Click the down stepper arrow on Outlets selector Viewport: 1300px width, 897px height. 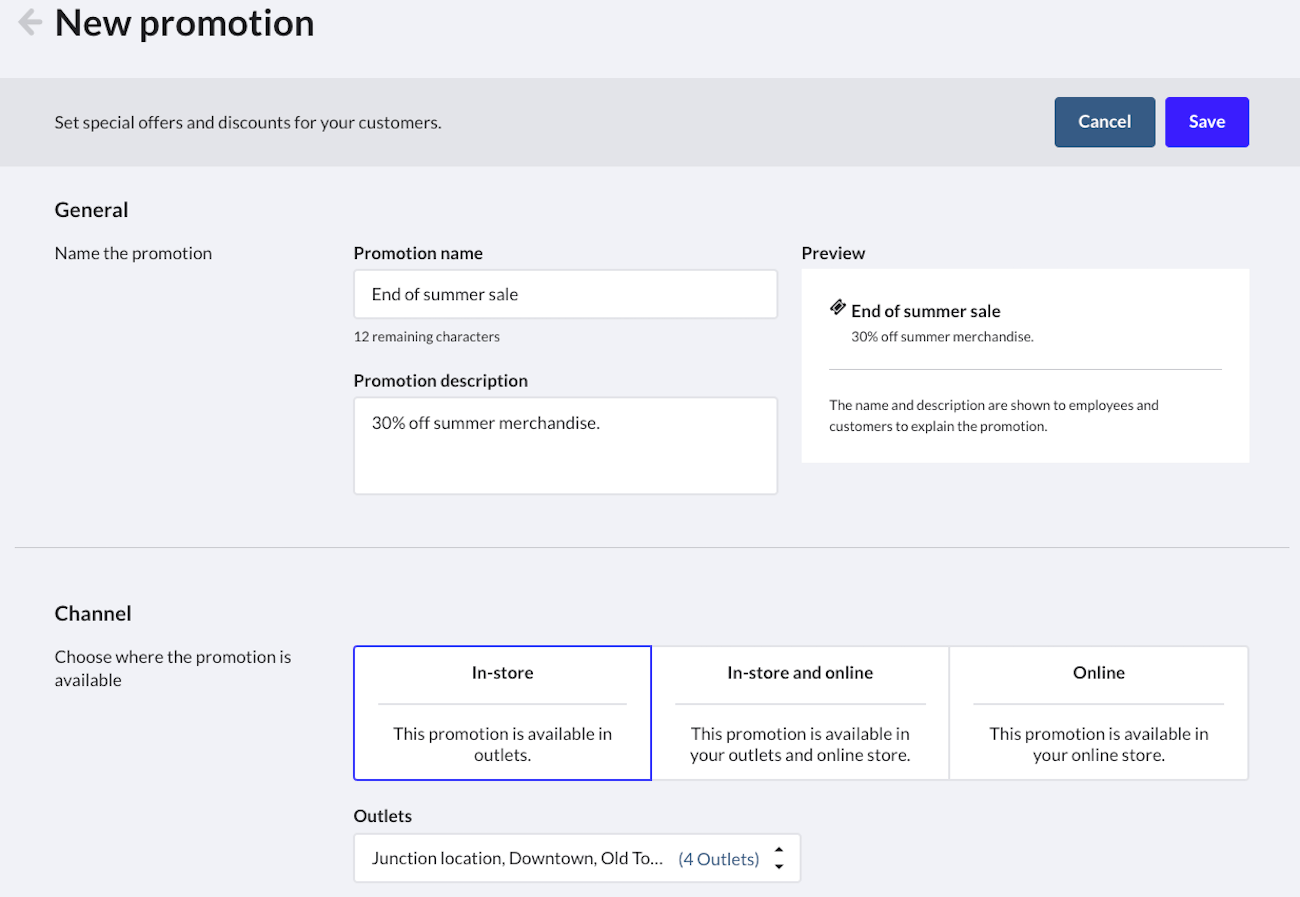pyautogui.click(x=779, y=864)
